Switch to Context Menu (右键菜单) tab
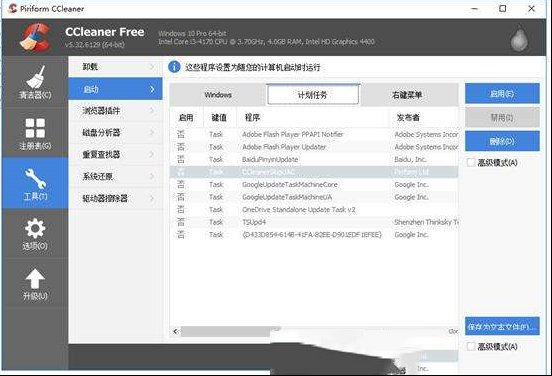Image resolution: width=552 pixels, height=376 pixels. (x=408, y=95)
